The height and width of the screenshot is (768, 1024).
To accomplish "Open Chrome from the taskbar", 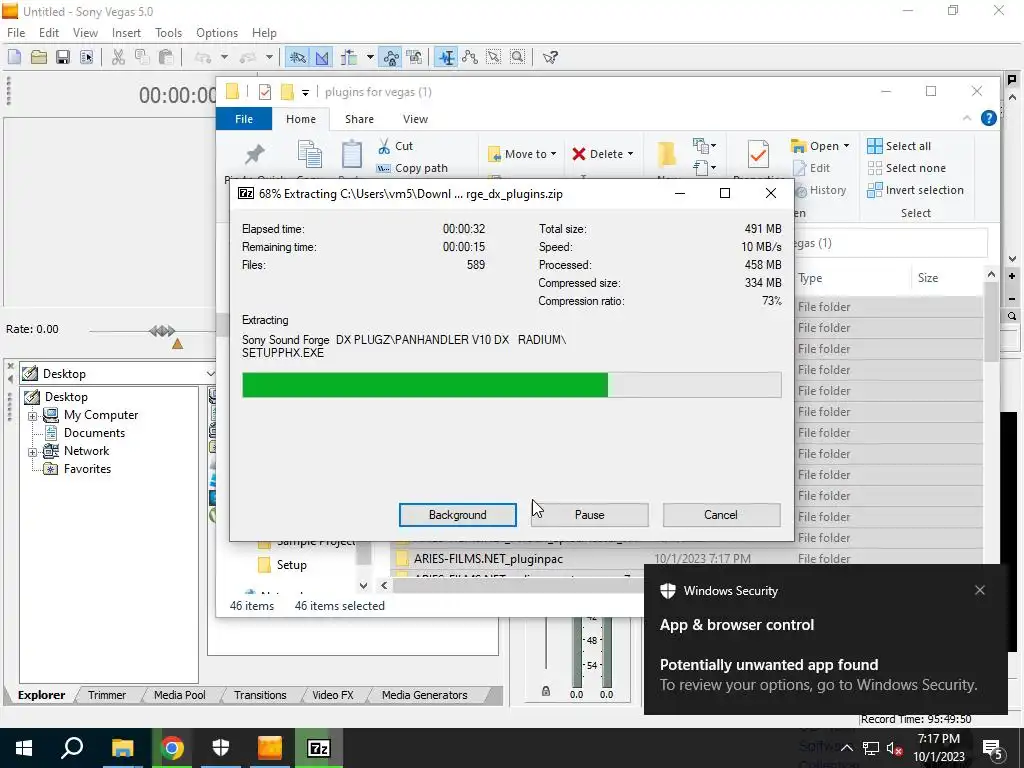I will tap(172, 748).
